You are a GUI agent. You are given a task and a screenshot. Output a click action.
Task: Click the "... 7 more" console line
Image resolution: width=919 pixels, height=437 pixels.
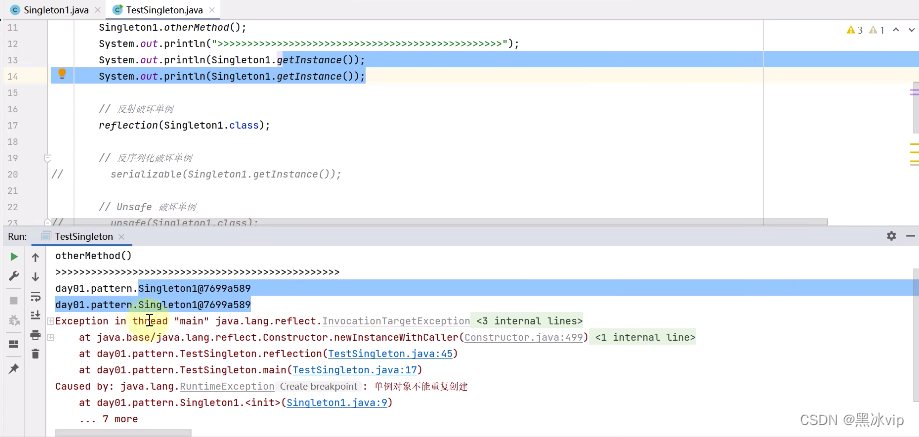(x=108, y=419)
